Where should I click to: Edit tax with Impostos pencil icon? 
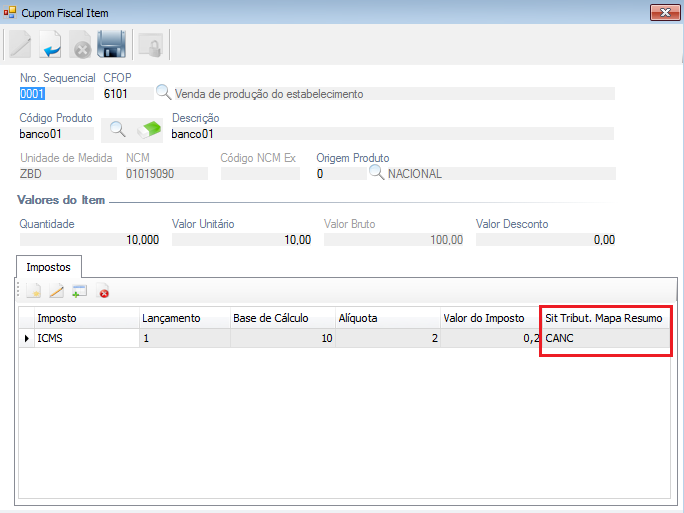(57, 291)
